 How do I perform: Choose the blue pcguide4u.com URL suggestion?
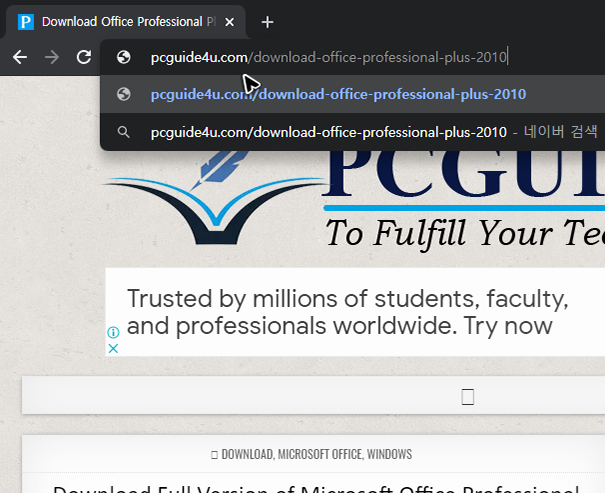[352, 95]
